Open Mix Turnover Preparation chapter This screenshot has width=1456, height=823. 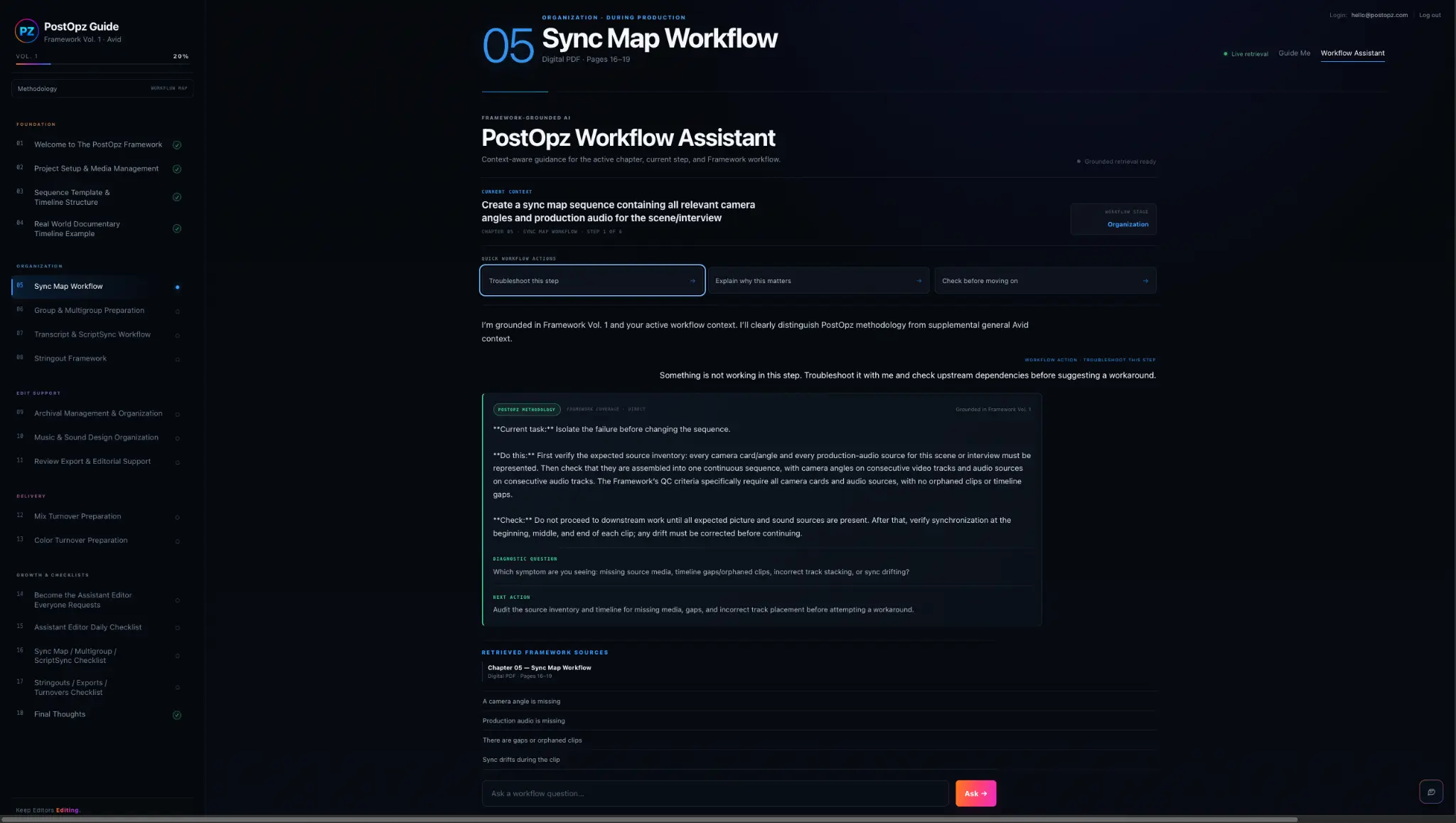click(77, 517)
